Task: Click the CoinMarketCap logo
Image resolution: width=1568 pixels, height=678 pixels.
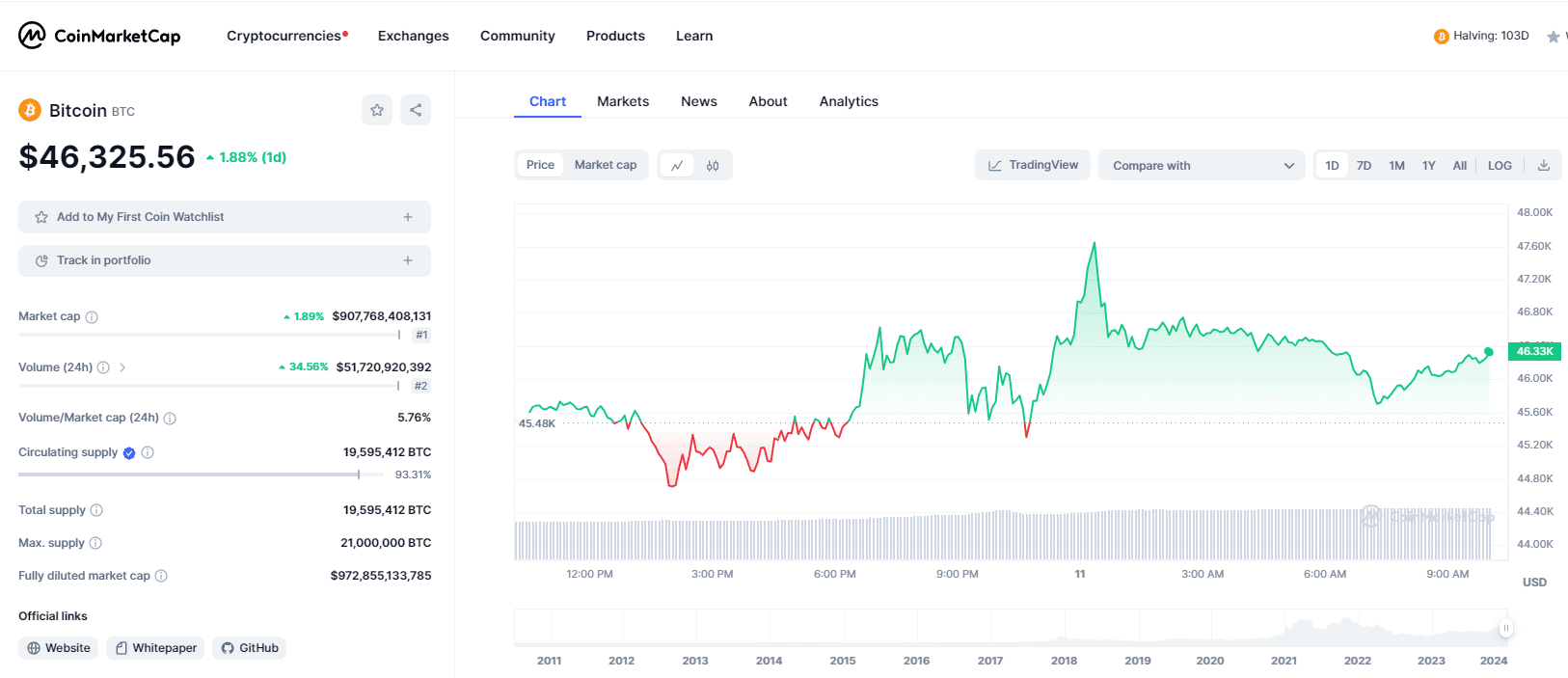Action: [99, 36]
